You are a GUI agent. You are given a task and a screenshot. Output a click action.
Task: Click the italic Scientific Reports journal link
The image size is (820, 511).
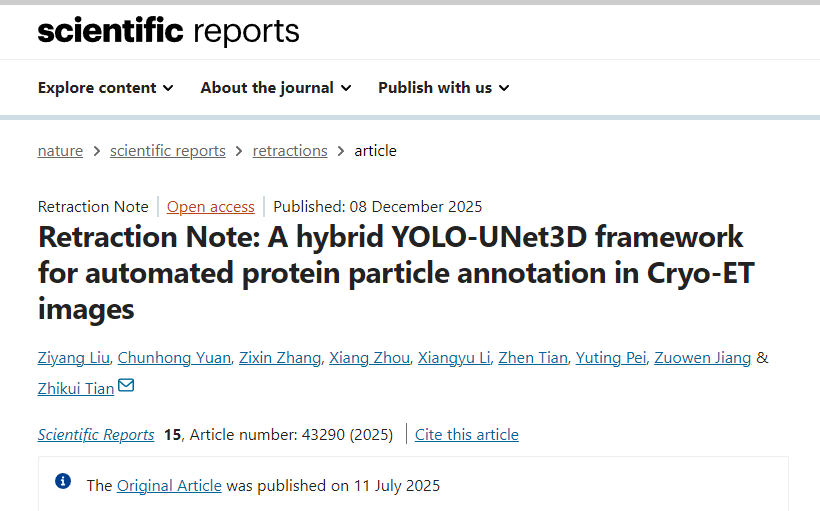coord(96,435)
